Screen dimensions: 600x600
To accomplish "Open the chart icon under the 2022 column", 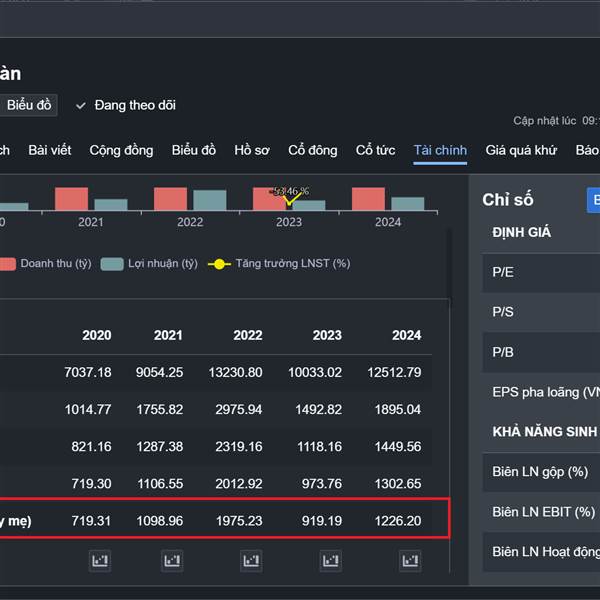I will coord(250,560).
